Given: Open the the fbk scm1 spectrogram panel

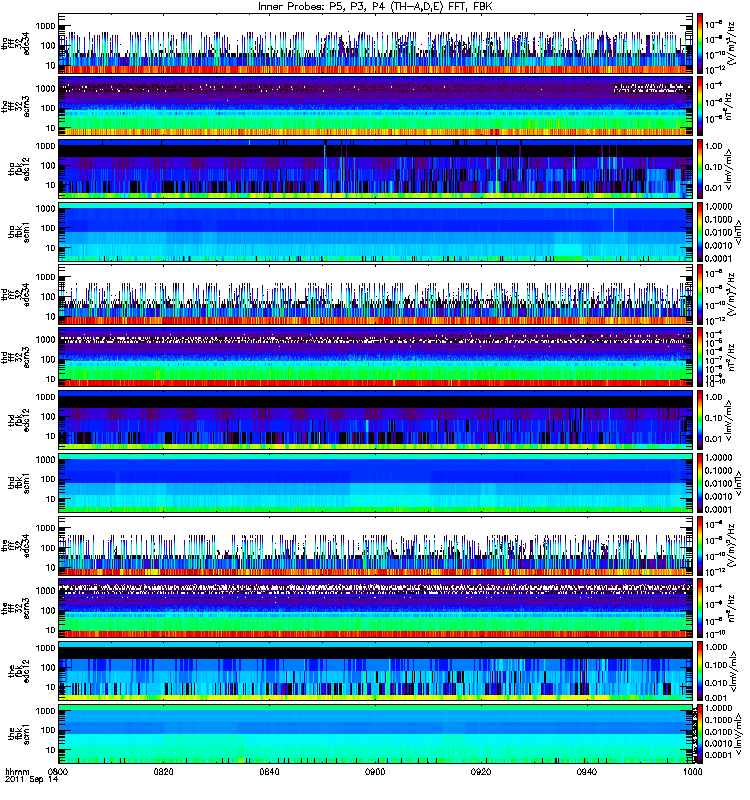Looking at the screenshot, I should coord(375,734).
